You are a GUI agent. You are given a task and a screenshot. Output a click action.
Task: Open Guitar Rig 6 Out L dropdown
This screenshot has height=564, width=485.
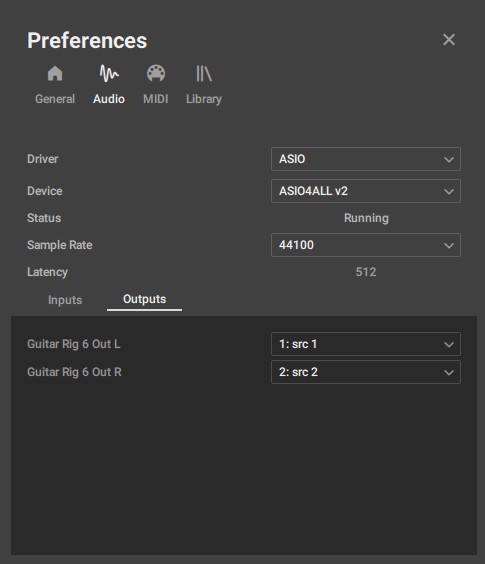click(x=366, y=344)
